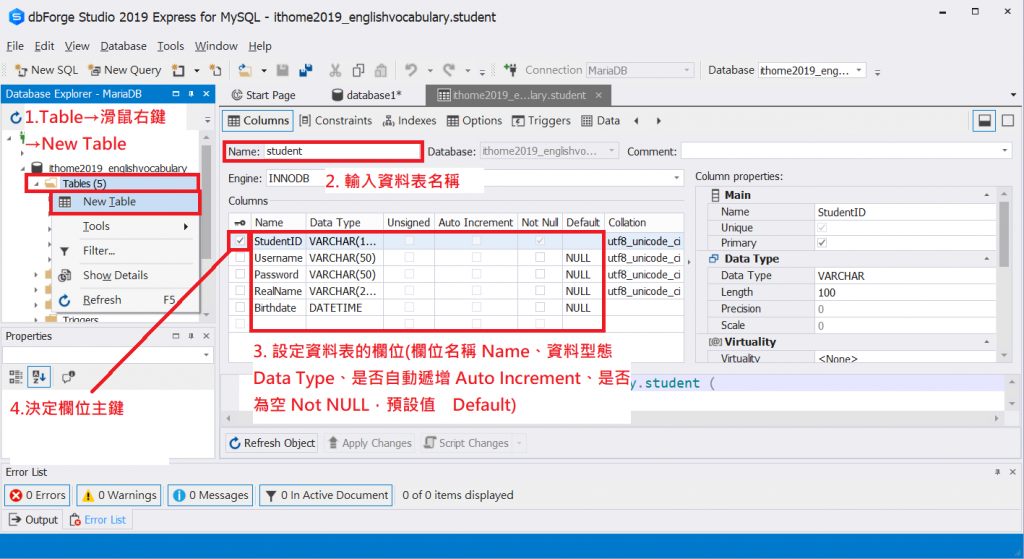Switch to the Indexes tab
This screenshot has width=1024, height=559.
[x=409, y=121]
